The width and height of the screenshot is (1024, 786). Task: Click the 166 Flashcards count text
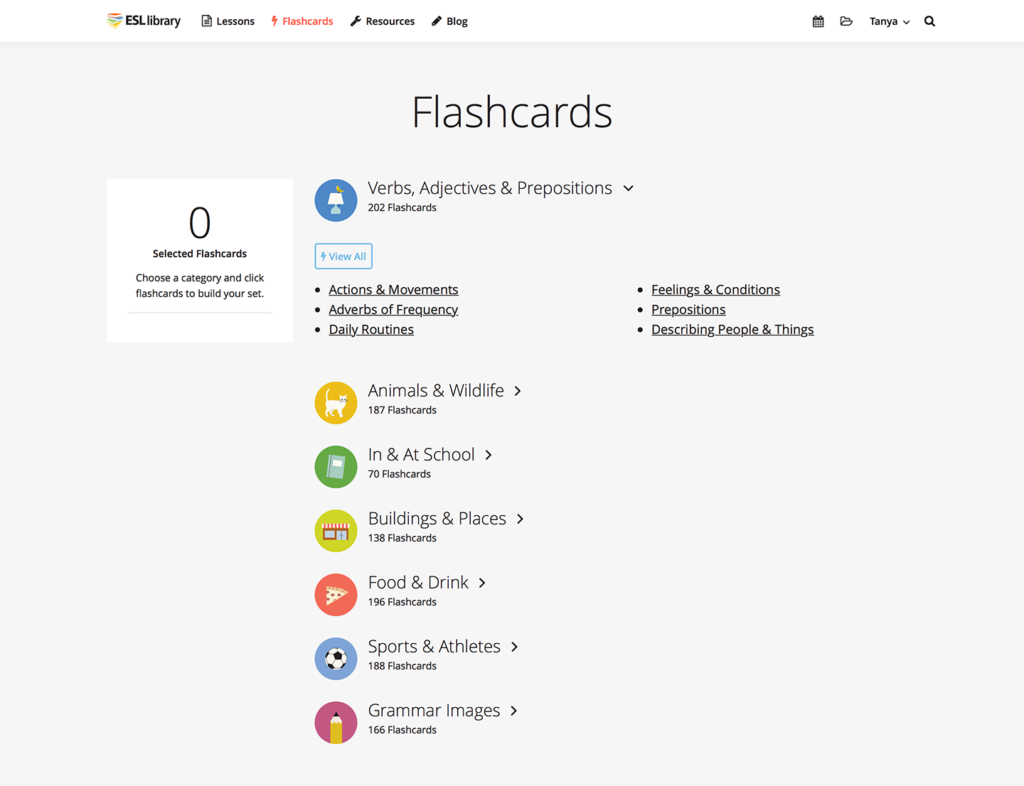(402, 730)
